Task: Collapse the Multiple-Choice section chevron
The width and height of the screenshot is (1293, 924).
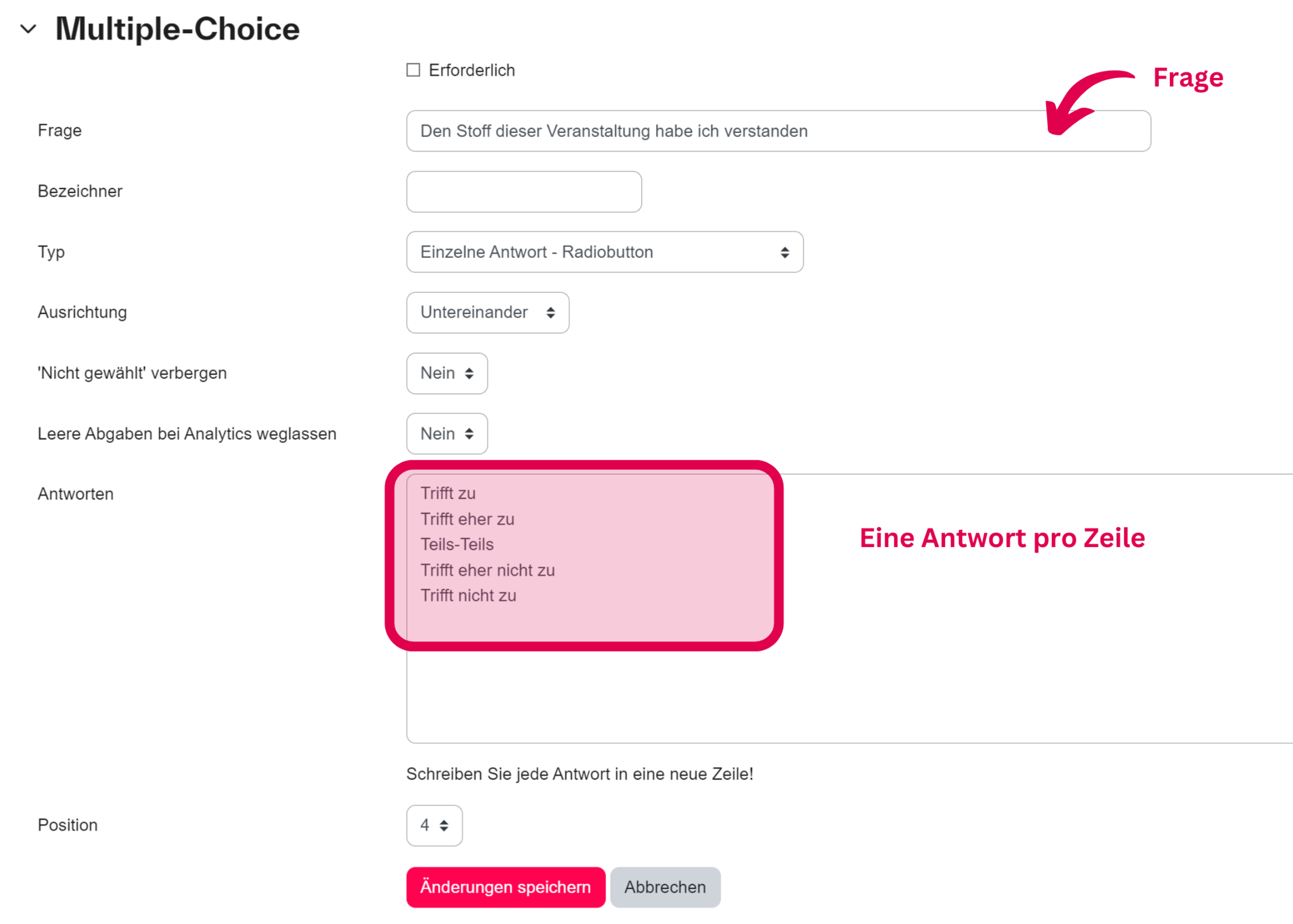Action: point(28,29)
